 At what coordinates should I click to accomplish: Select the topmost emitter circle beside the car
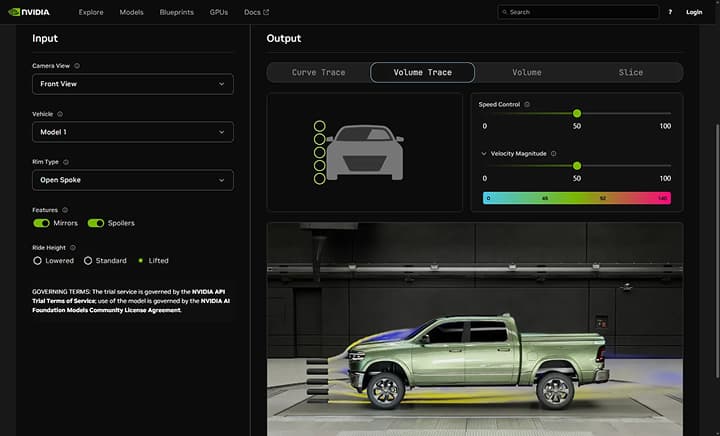(320, 126)
